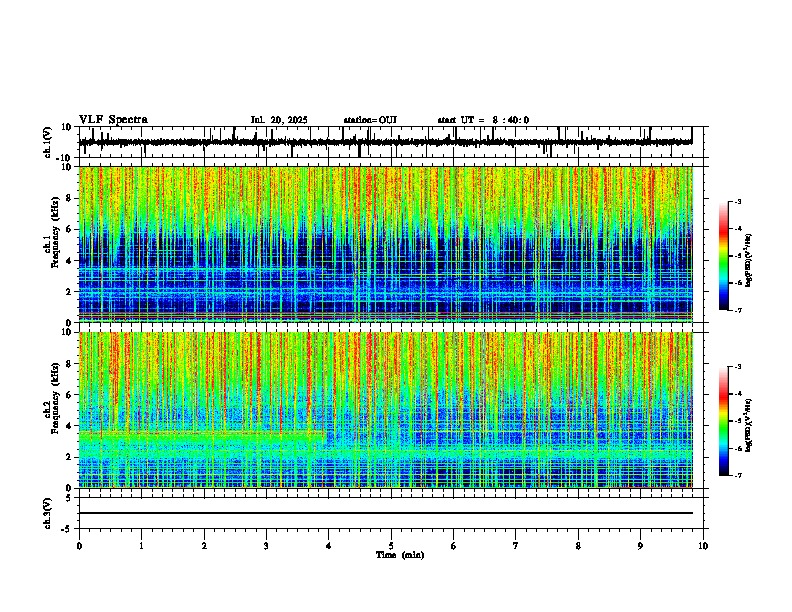
Task: Click the time axis tick label '6'
Action: 454,546
